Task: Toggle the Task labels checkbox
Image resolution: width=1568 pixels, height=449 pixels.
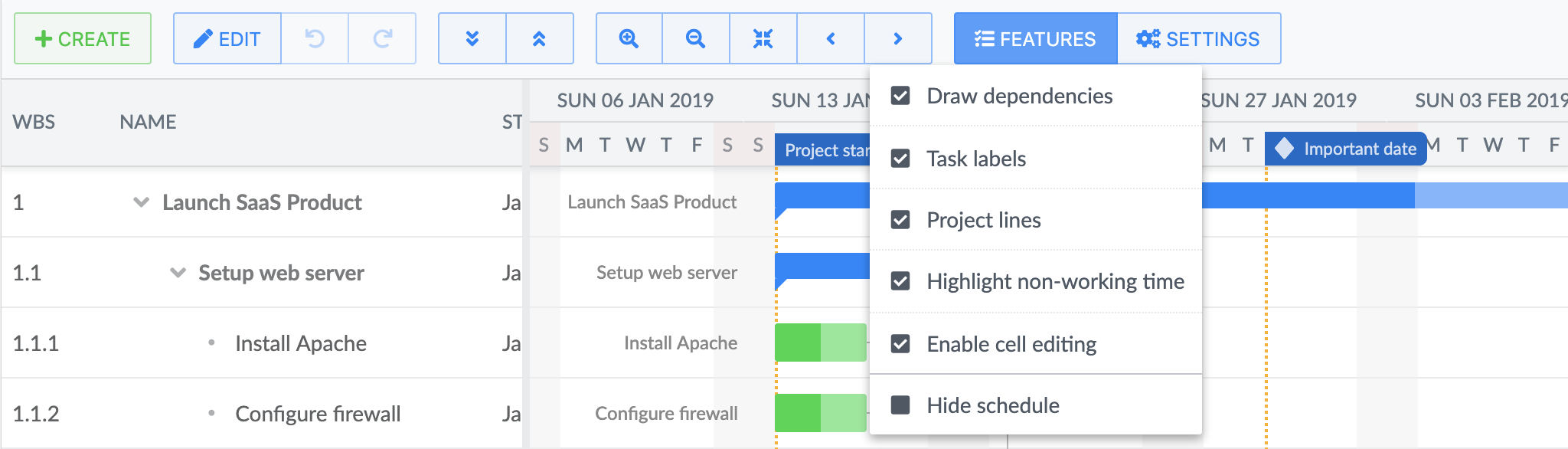Action: [x=901, y=159]
